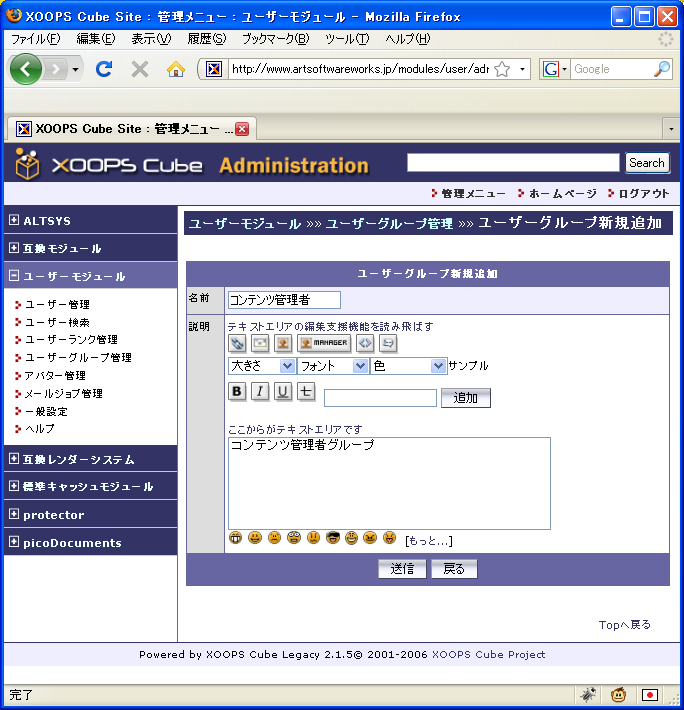Click Firefox home button
The width and height of the screenshot is (684, 710).
[176, 69]
